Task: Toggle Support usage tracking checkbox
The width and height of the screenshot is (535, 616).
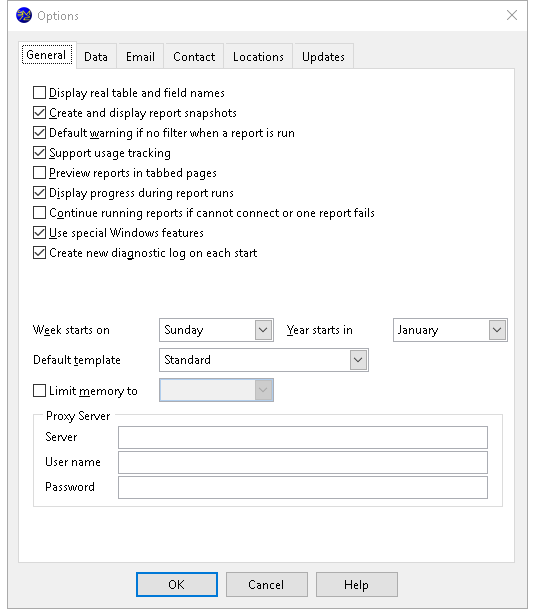Action: pyautogui.click(x=39, y=153)
